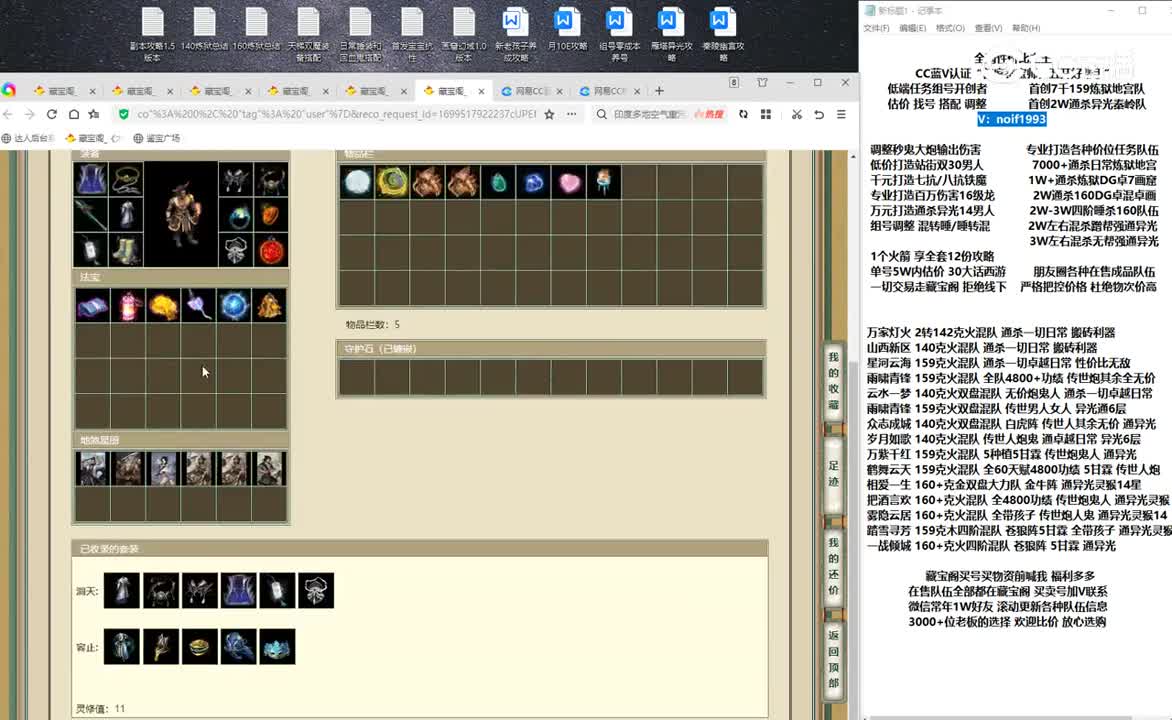1172x720 pixels.
Task: Click Notepad line starting 山西新区
Action: pos(981,348)
